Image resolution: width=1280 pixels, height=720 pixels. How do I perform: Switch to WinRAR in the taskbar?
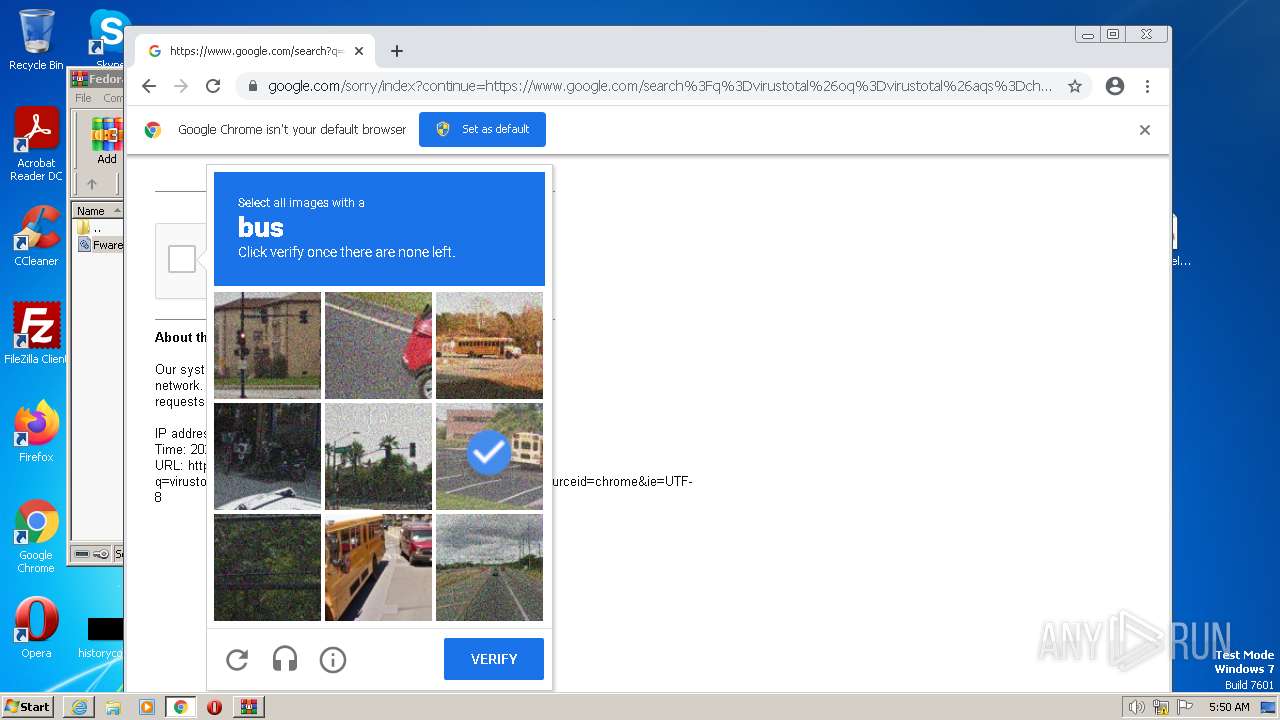pyautogui.click(x=248, y=707)
